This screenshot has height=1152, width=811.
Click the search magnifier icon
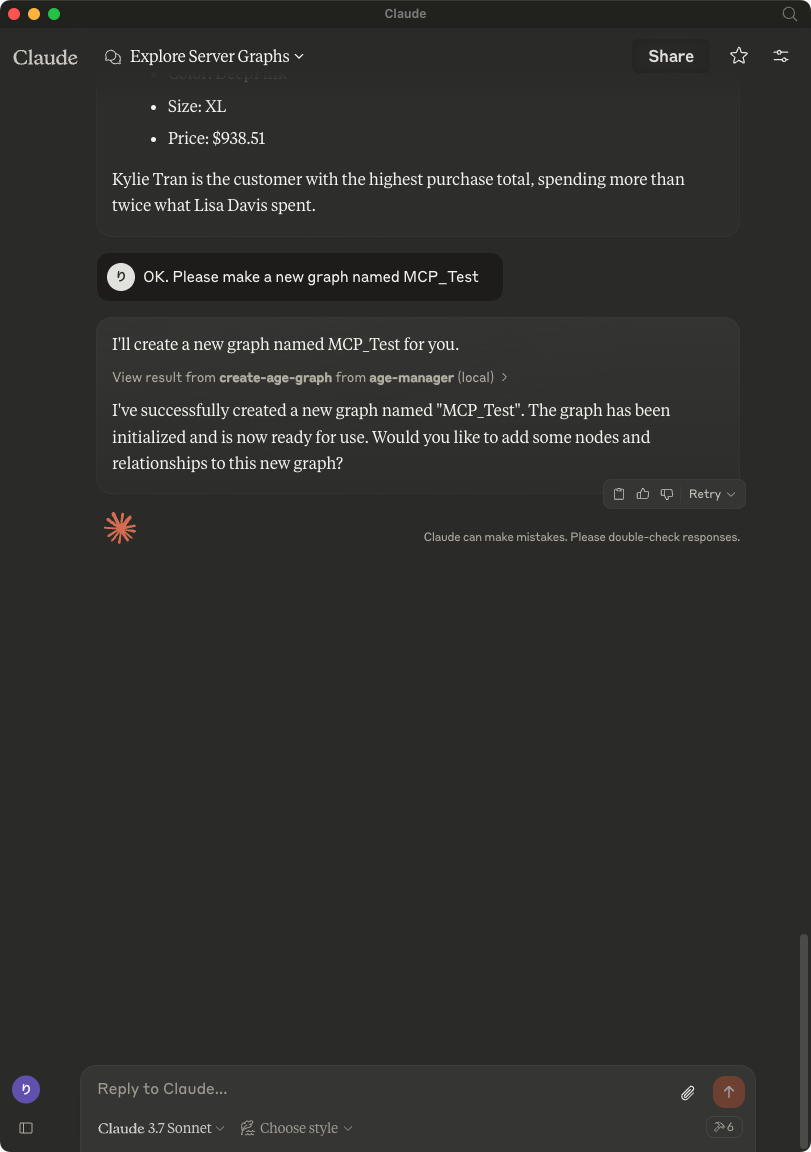click(789, 14)
